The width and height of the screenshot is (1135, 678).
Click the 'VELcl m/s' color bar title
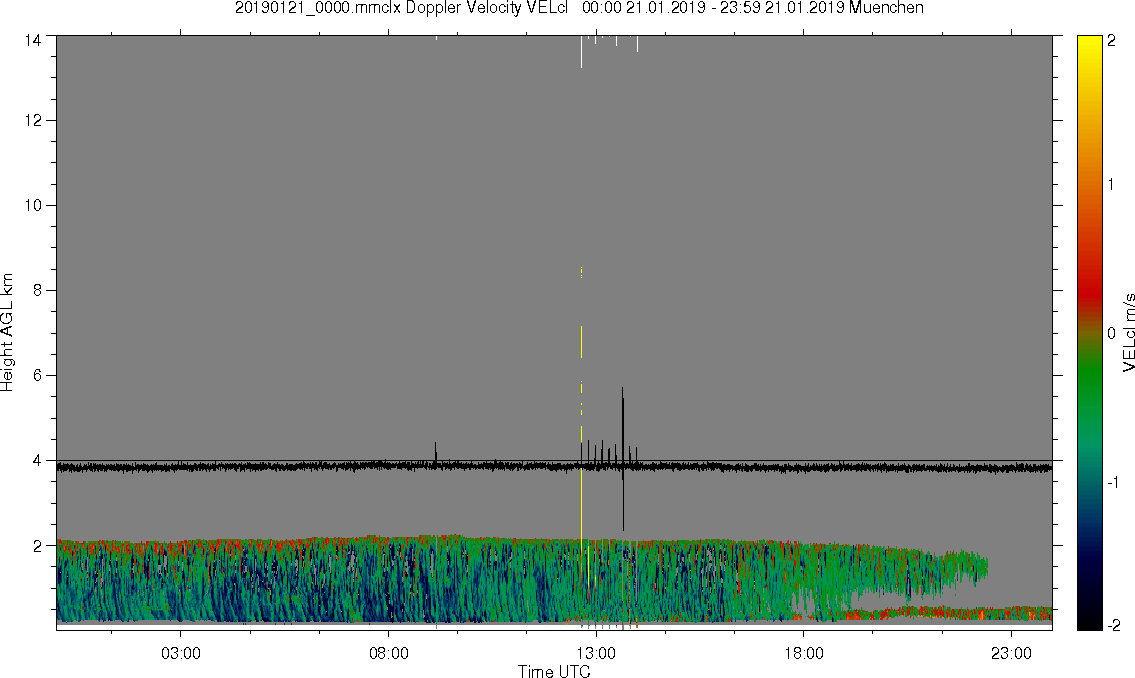[1128, 333]
